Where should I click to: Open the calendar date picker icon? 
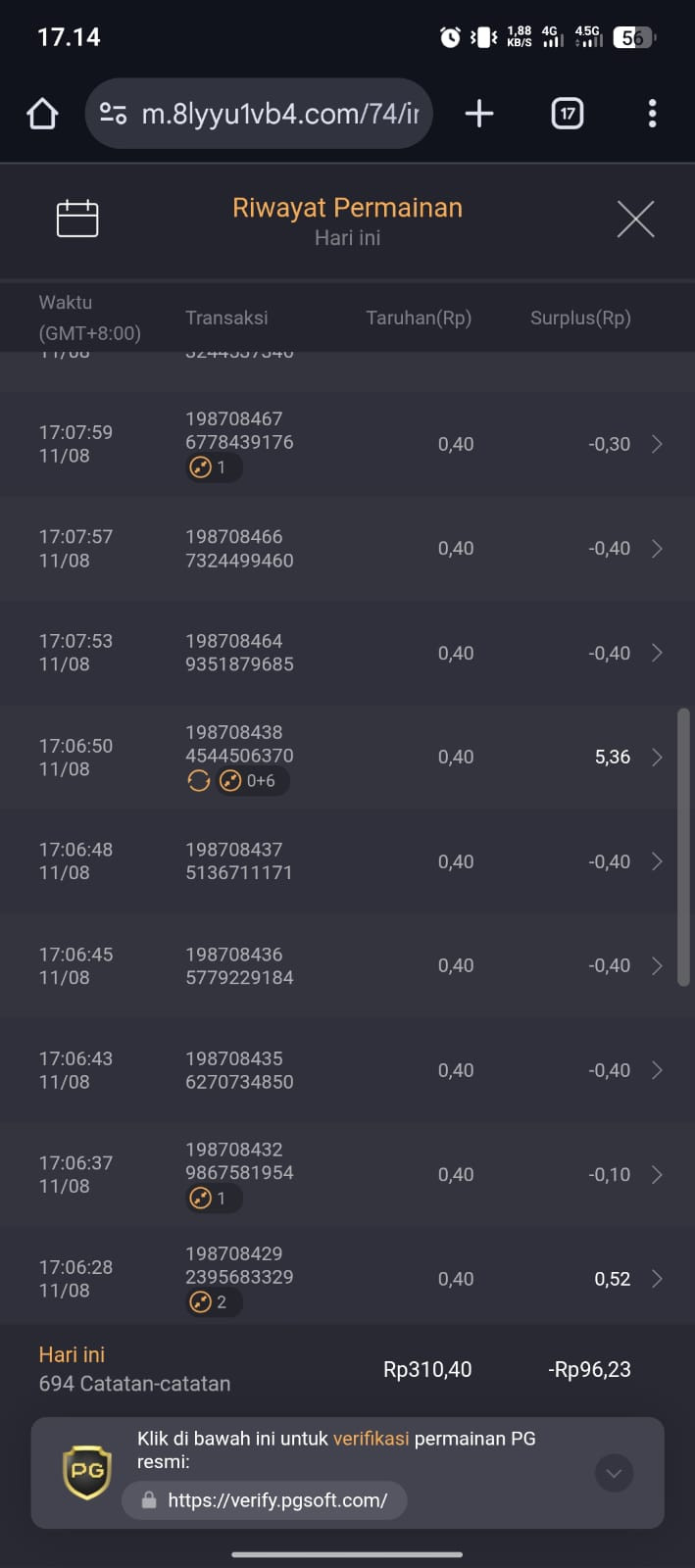[77, 219]
